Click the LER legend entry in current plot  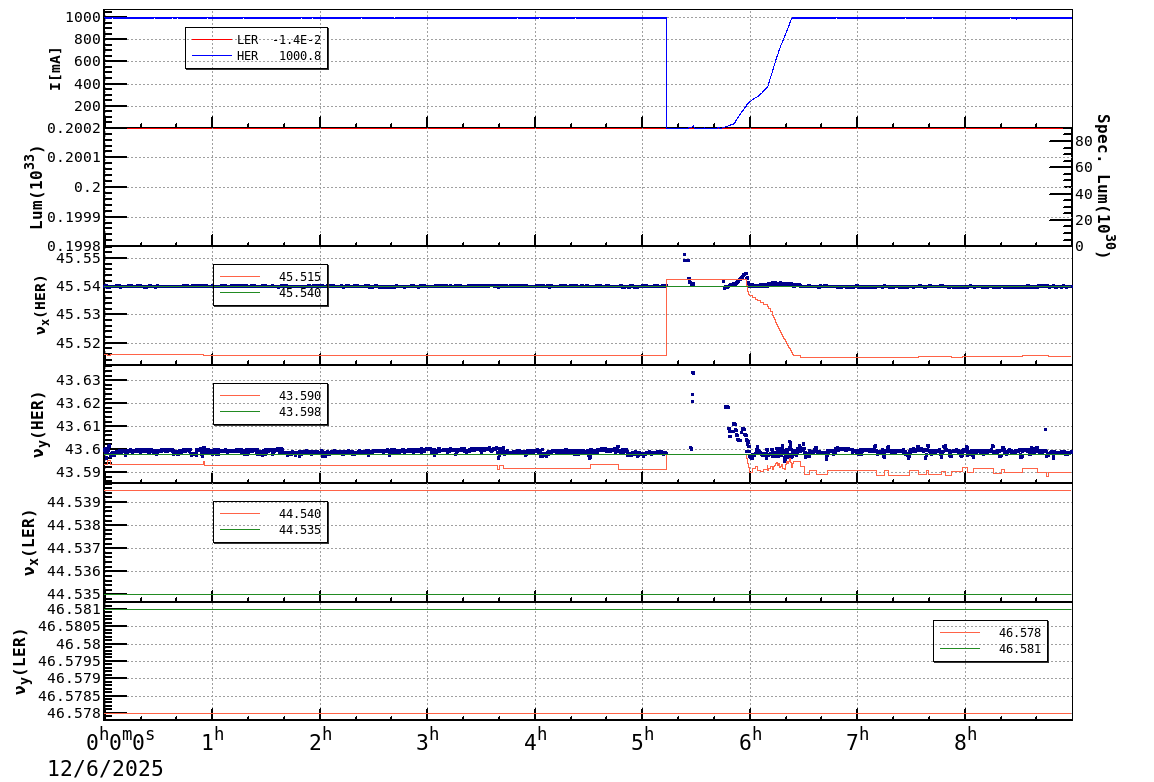[256, 40]
